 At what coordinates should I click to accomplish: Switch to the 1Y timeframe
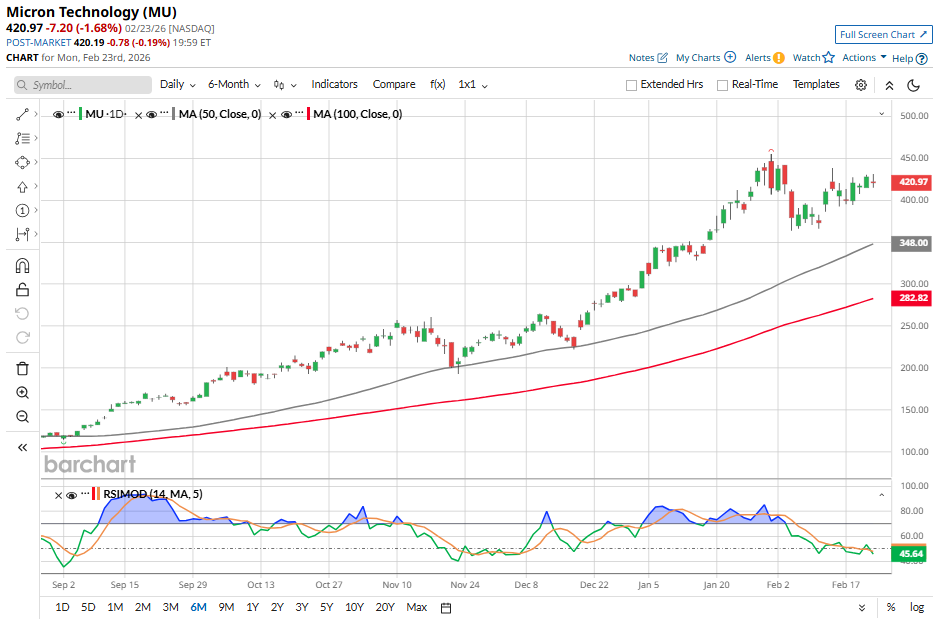[x=251, y=607]
